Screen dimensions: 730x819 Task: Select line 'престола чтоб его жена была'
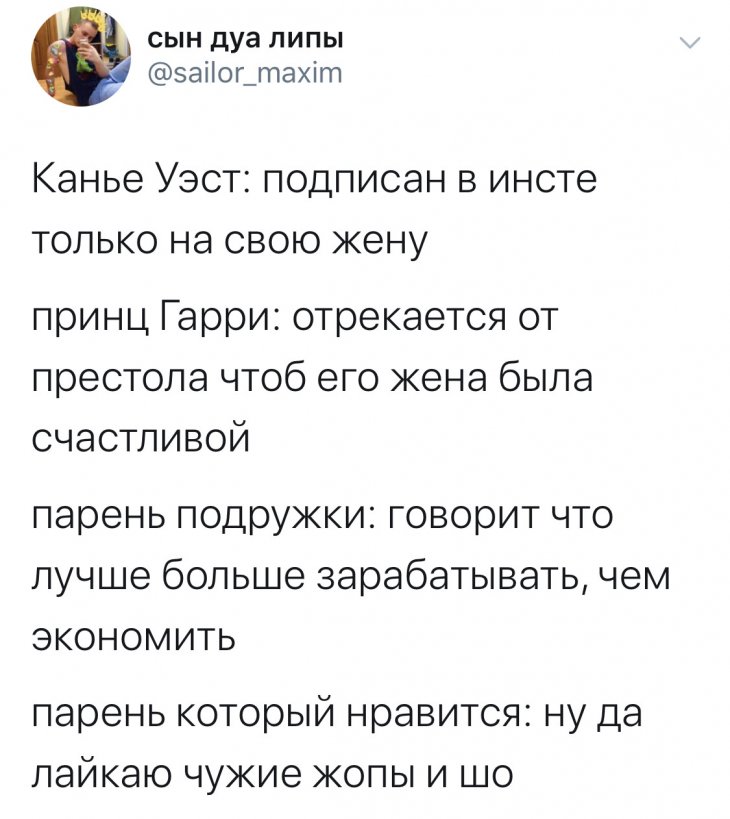[313, 378]
